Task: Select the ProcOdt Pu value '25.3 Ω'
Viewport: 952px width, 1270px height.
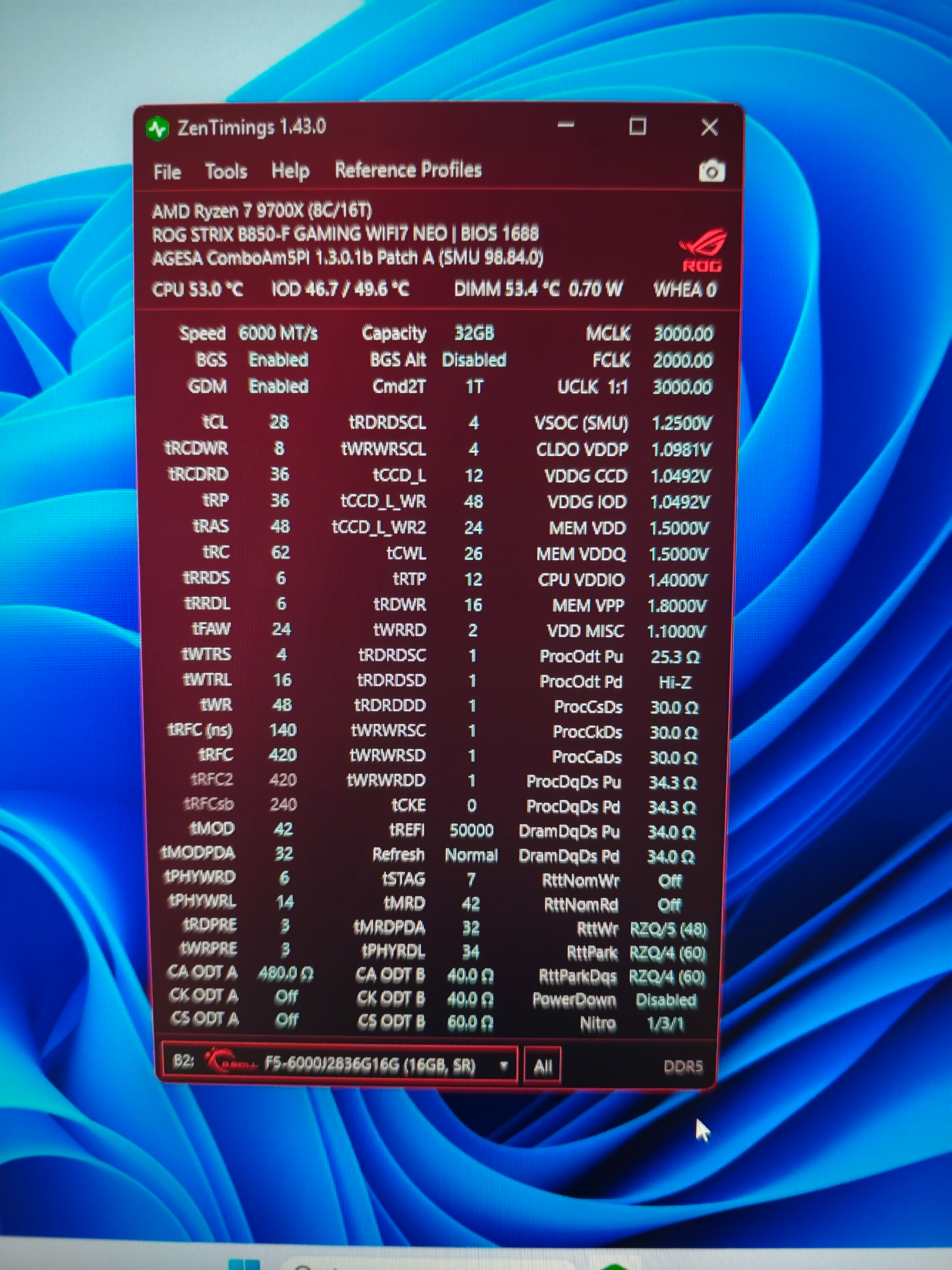Action: pyautogui.click(x=675, y=657)
